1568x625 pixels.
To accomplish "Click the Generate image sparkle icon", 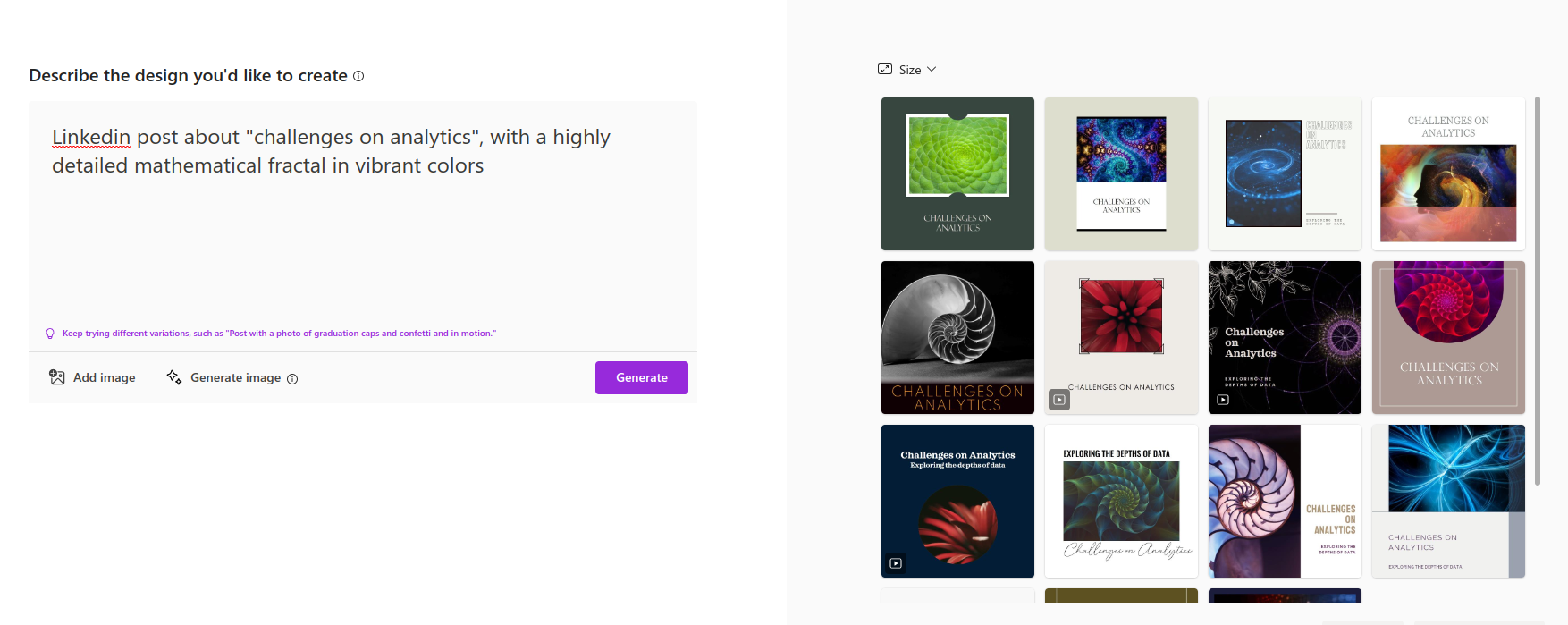I will pos(174,377).
